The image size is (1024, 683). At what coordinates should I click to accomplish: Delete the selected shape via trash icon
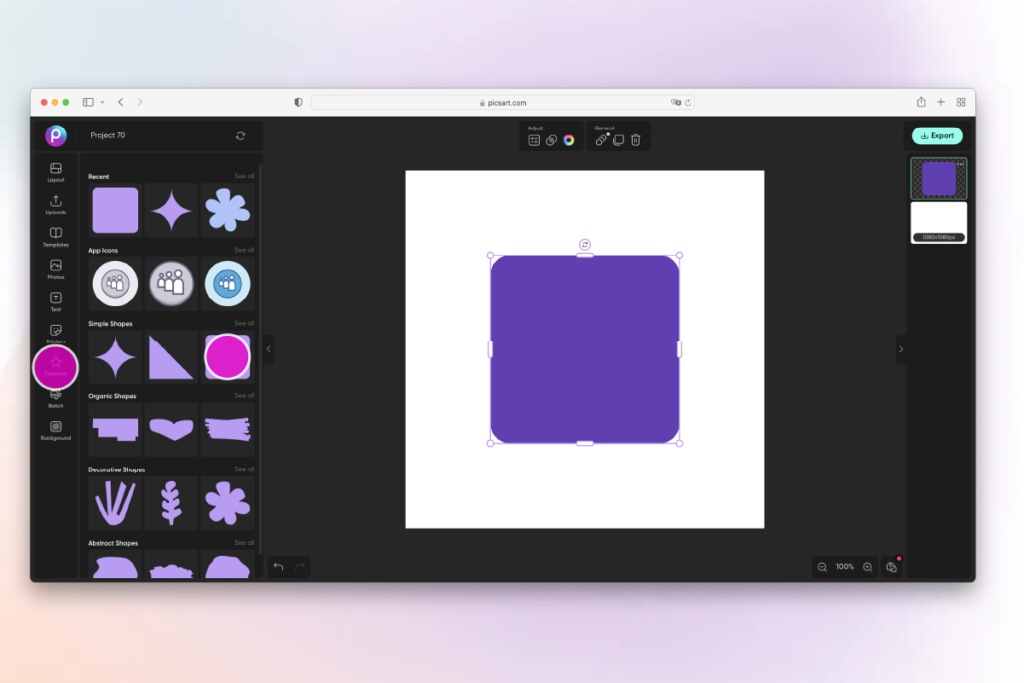click(x=636, y=140)
